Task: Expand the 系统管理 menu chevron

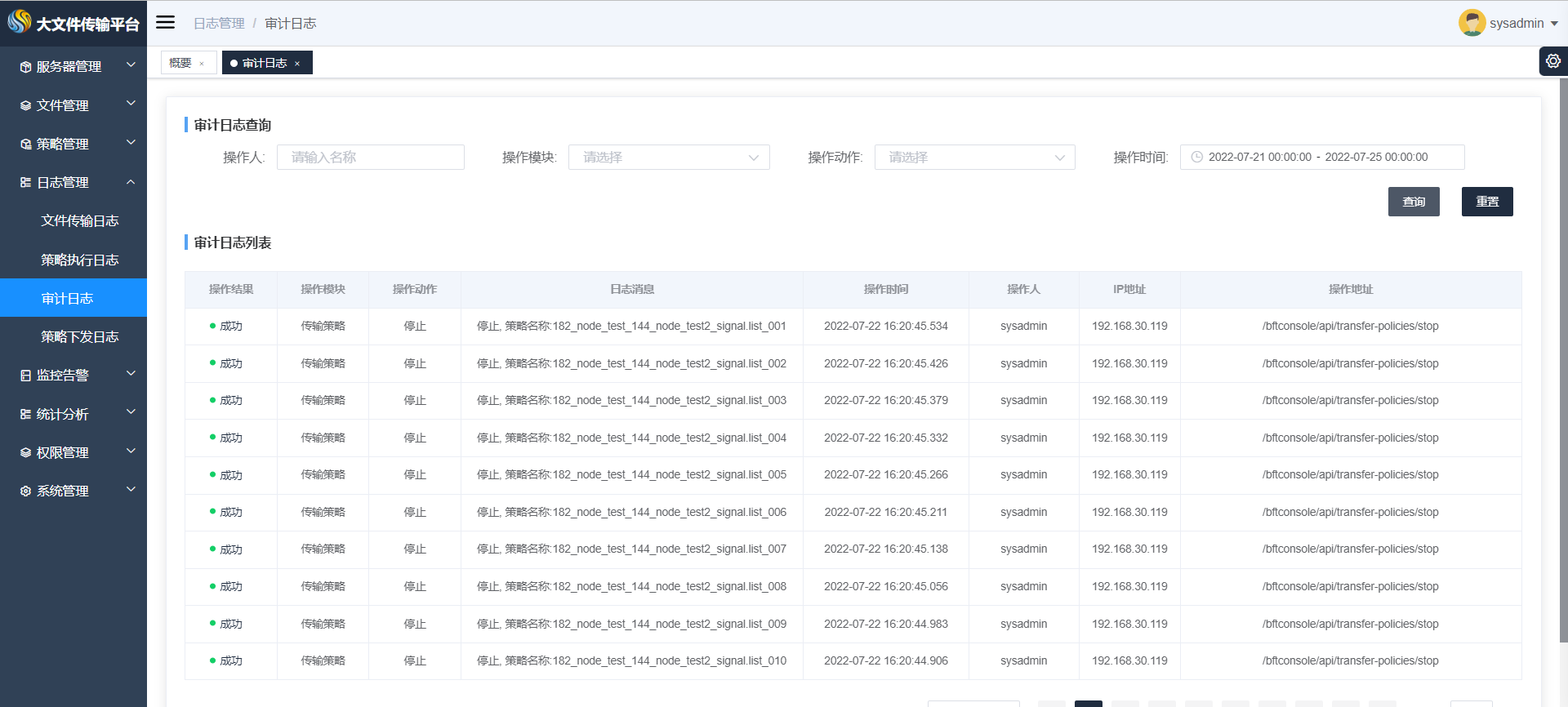Action: point(131,489)
